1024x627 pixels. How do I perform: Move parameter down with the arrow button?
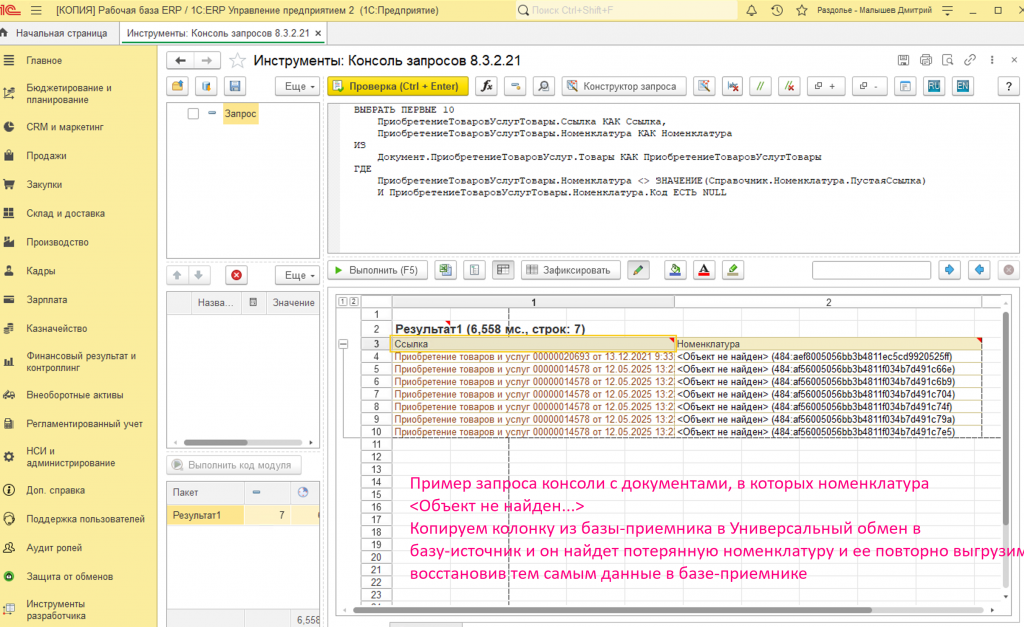pos(199,276)
